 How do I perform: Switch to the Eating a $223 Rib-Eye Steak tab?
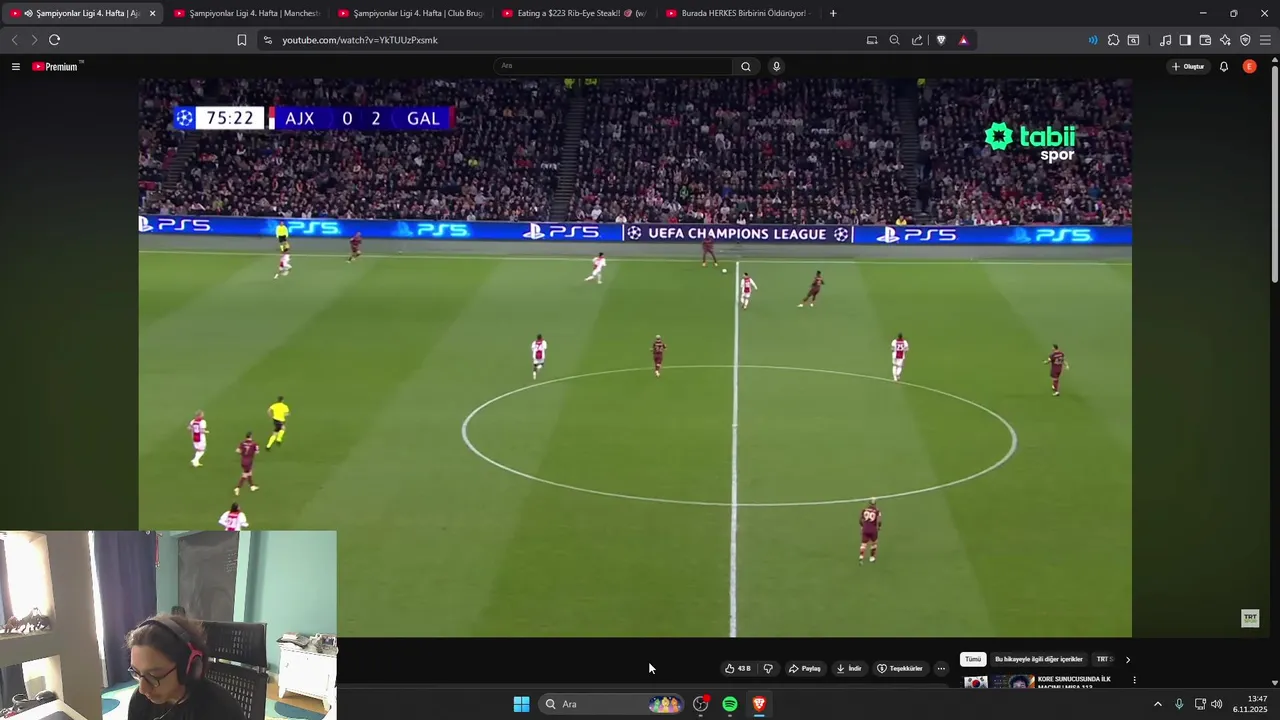click(x=574, y=13)
